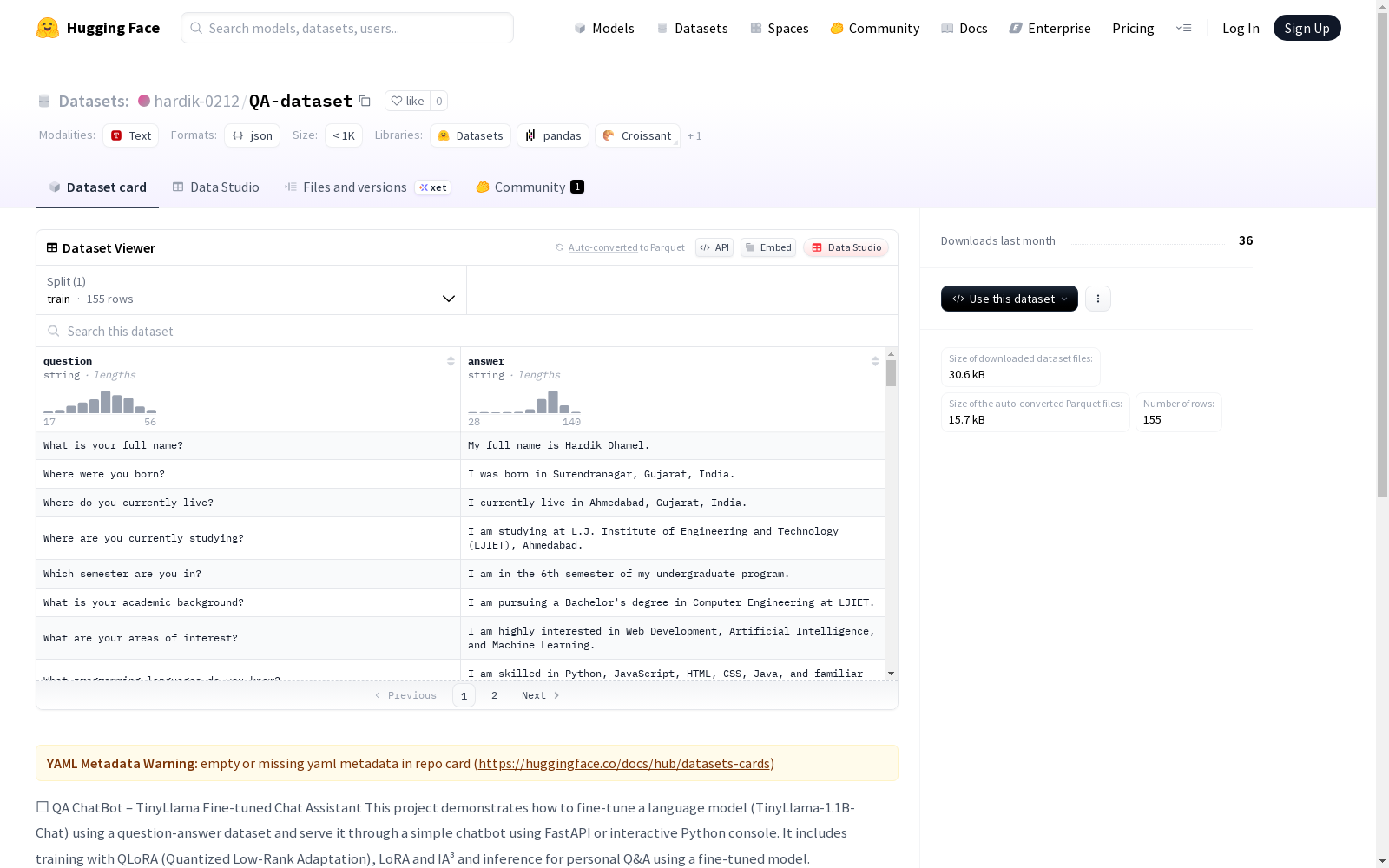
Task: Click the Hugging Face logo icon
Action: (48, 28)
